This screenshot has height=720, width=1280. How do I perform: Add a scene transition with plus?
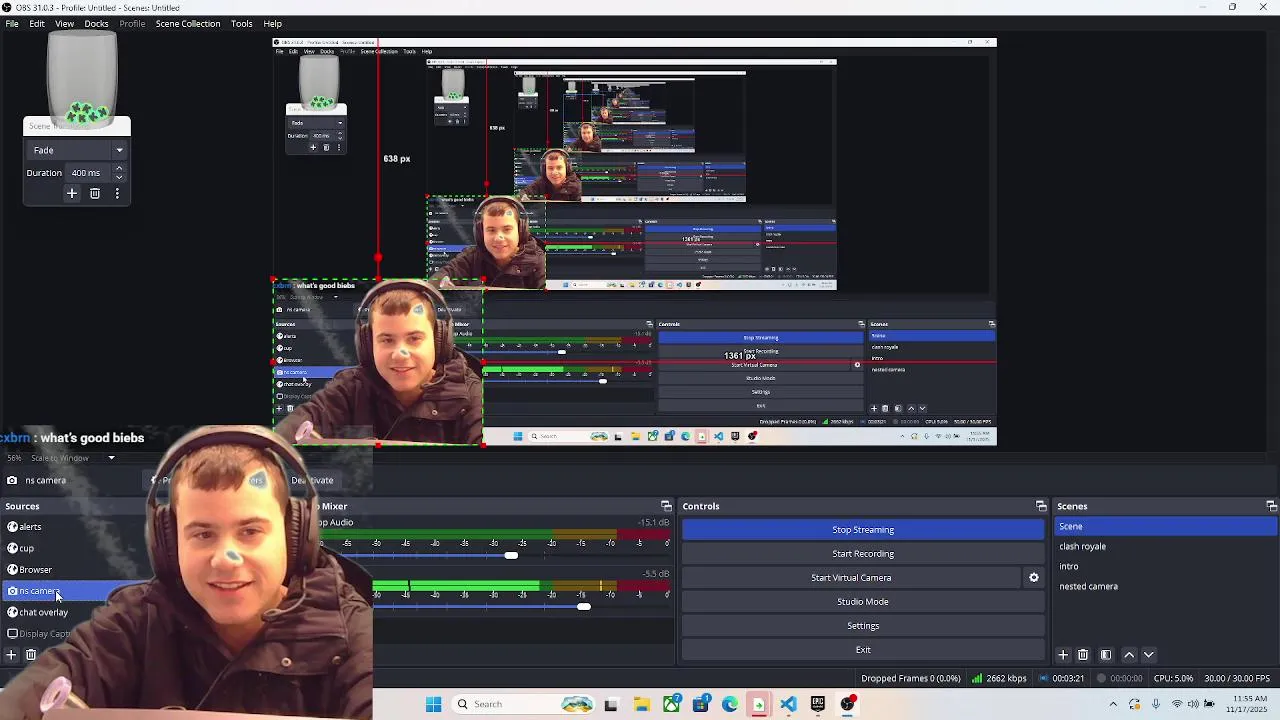(72, 193)
